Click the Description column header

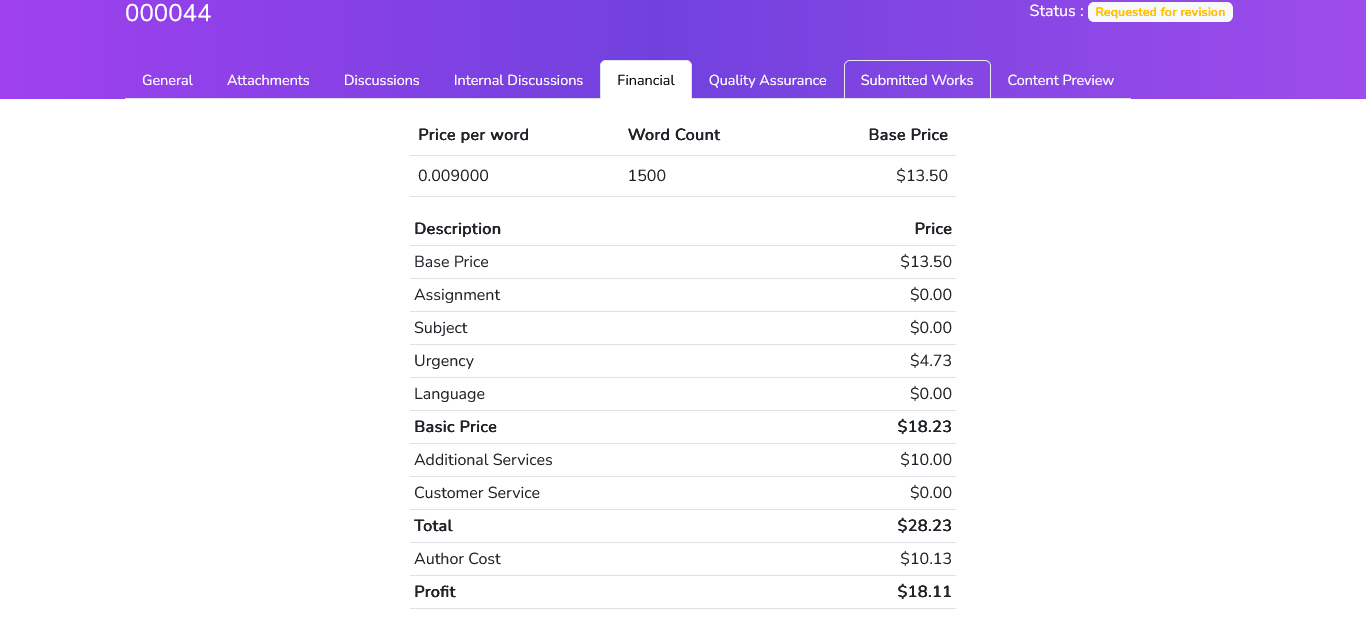pyautogui.click(x=457, y=229)
